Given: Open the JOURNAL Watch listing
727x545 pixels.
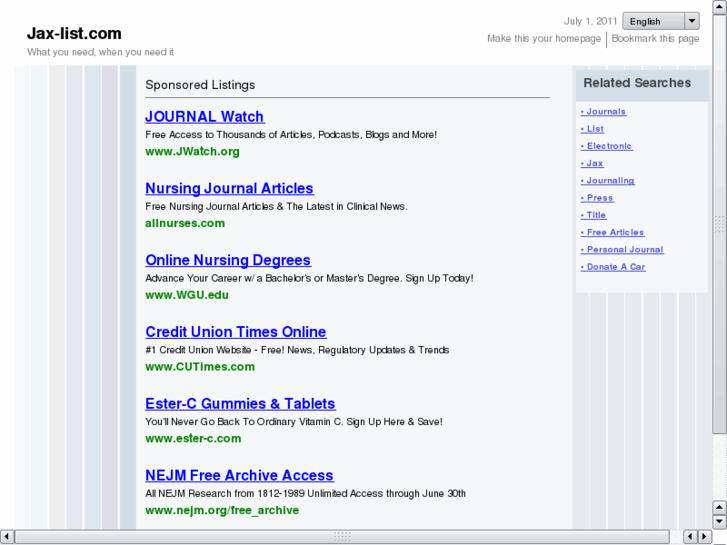Looking at the screenshot, I should (205, 116).
